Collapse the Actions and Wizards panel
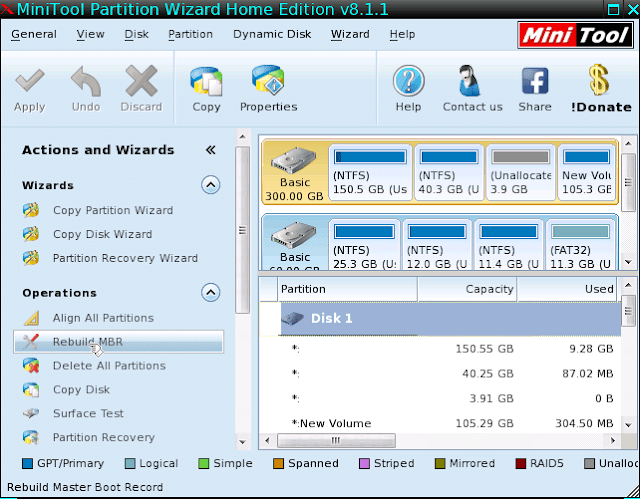The image size is (640, 499). 210,150
